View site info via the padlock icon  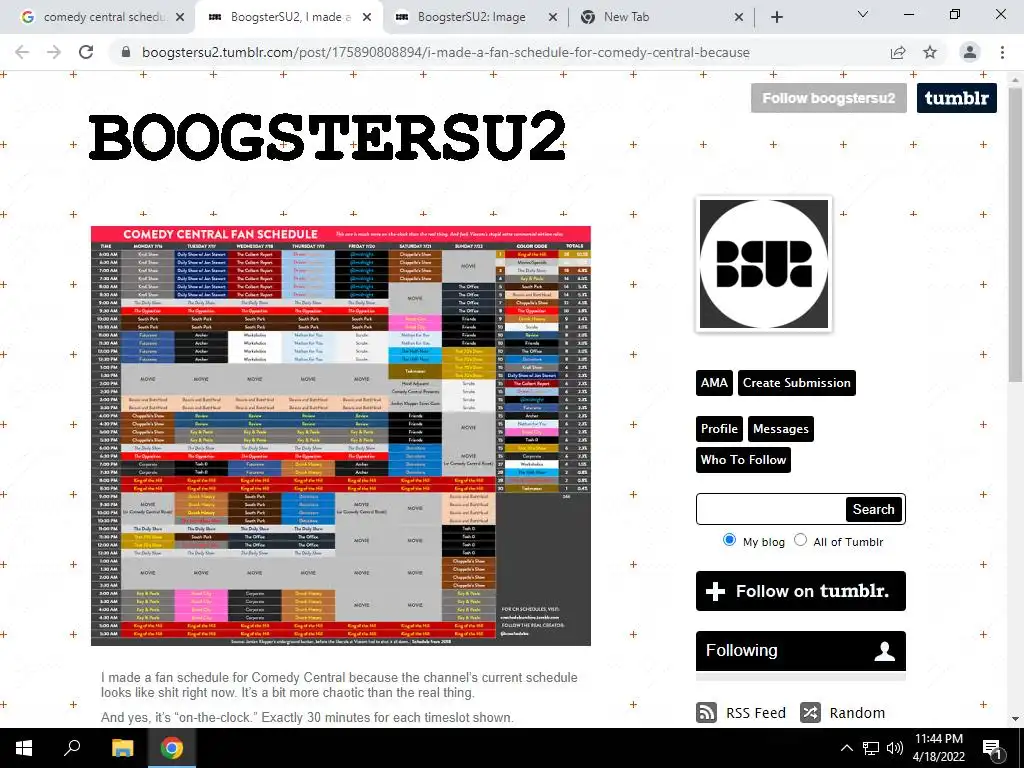pos(126,52)
